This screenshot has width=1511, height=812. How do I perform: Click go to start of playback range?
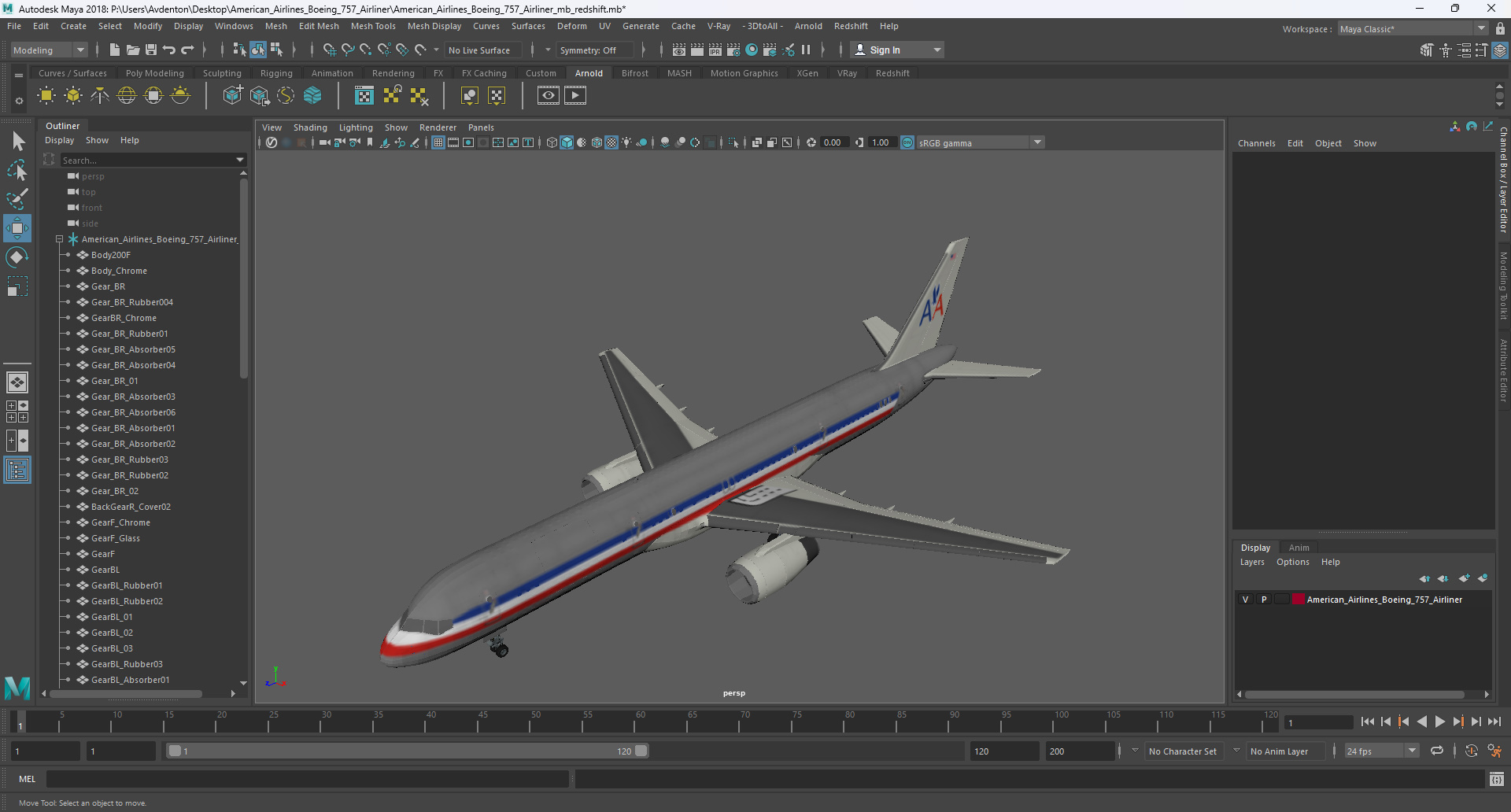point(1367,722)
